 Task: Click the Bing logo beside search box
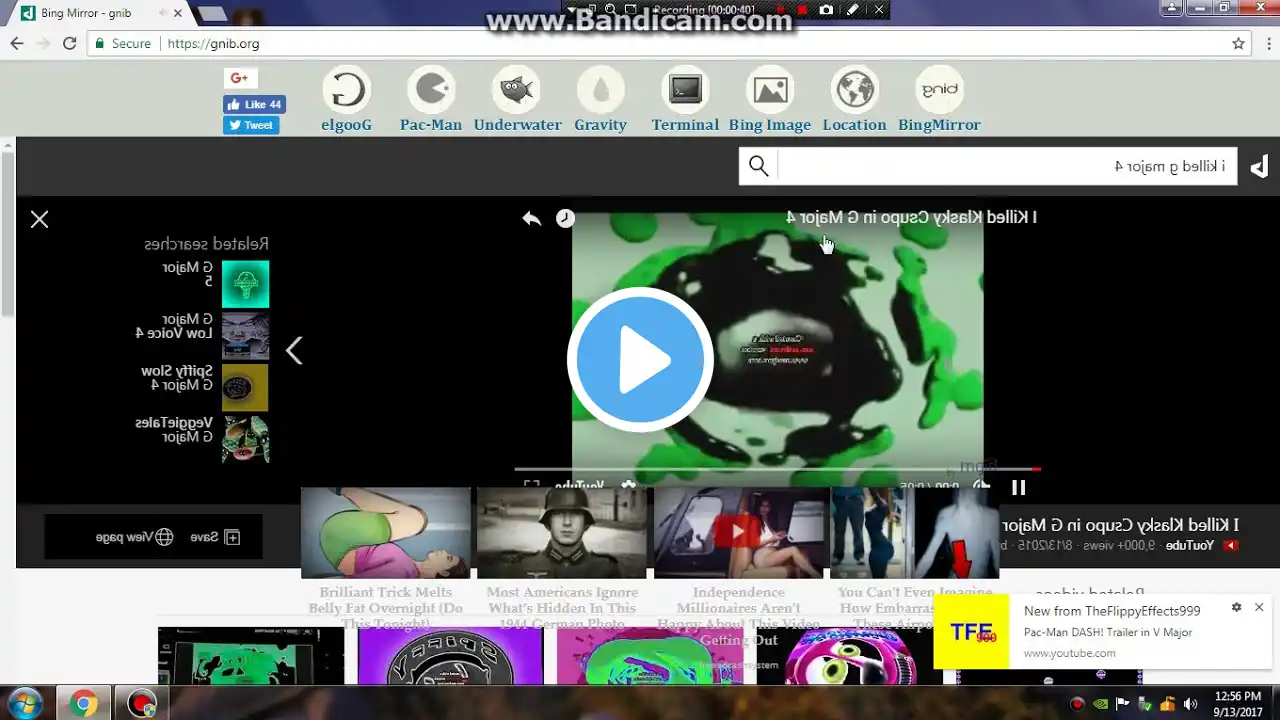coord(1259,166)
